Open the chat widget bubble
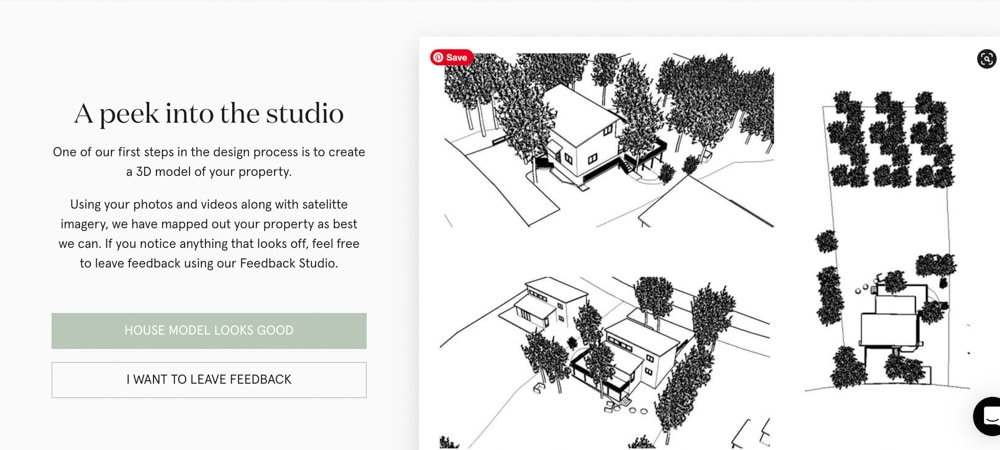Viewport: 1000px width, 450px height. coord(989,416)
